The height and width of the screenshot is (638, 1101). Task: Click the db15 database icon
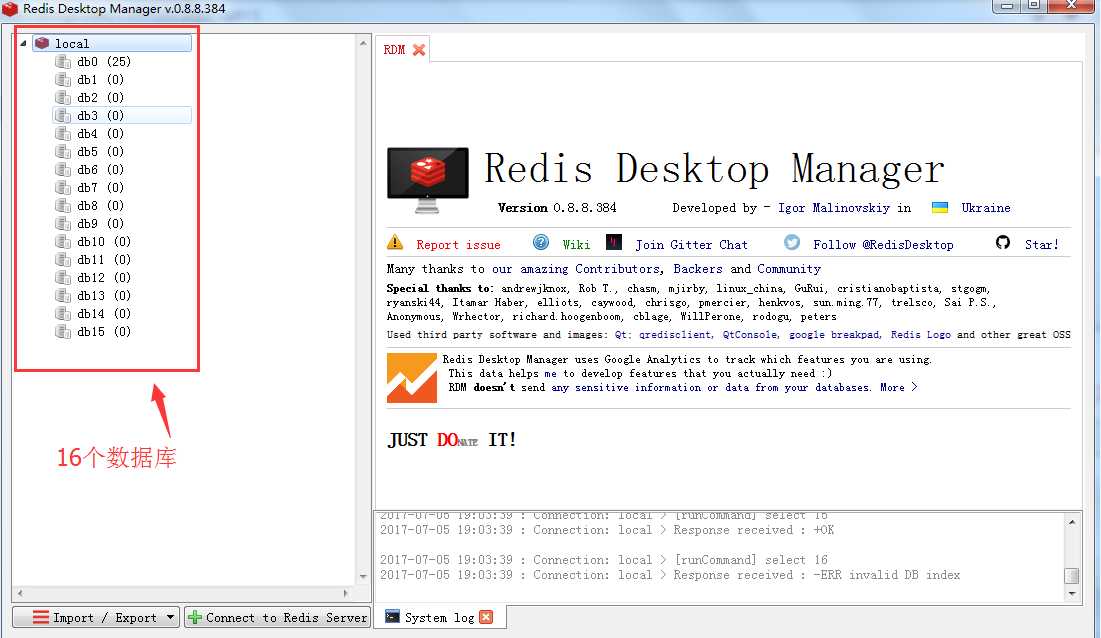(63, 332)
